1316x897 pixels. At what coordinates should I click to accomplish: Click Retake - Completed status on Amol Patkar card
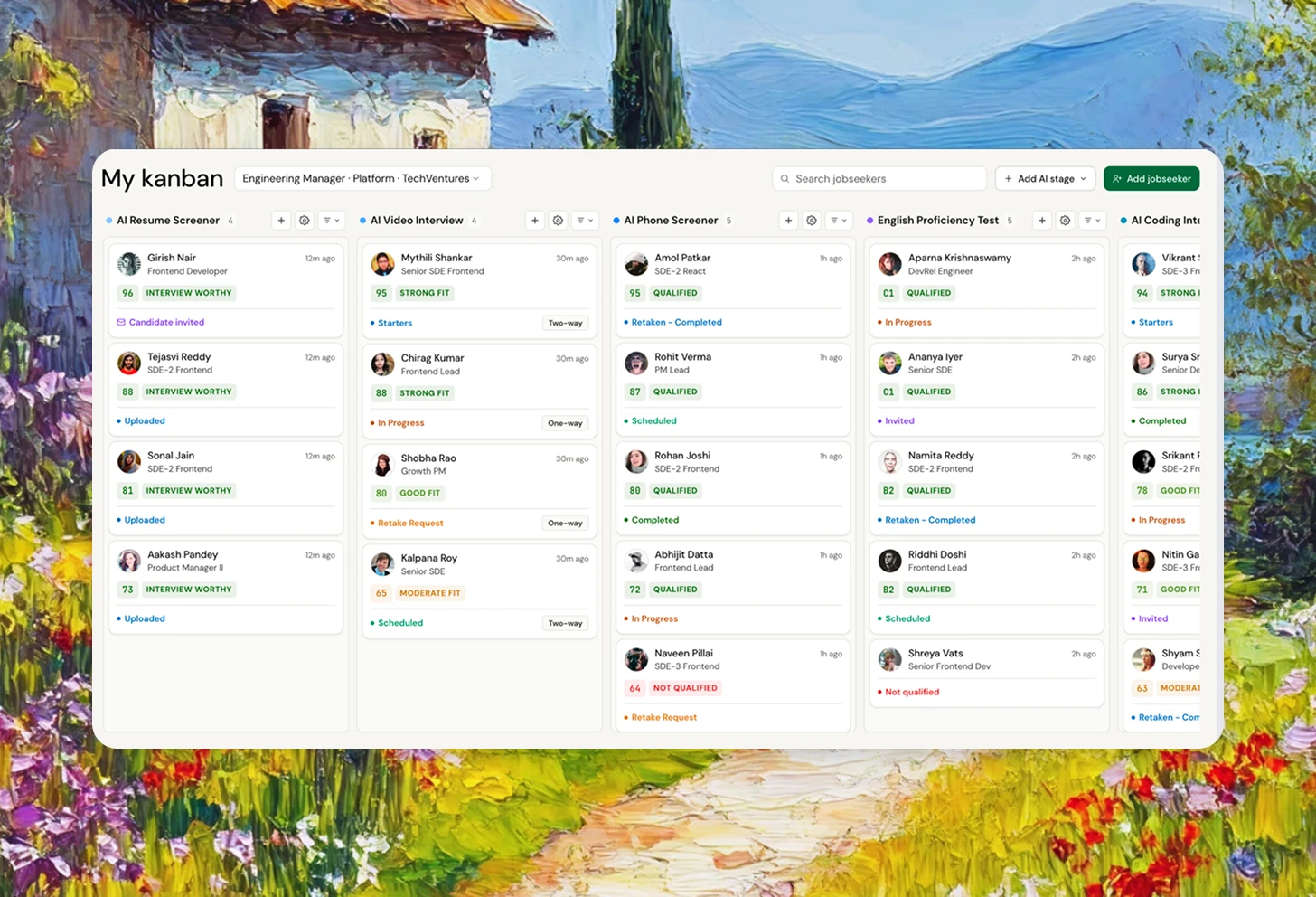(673, 322)
